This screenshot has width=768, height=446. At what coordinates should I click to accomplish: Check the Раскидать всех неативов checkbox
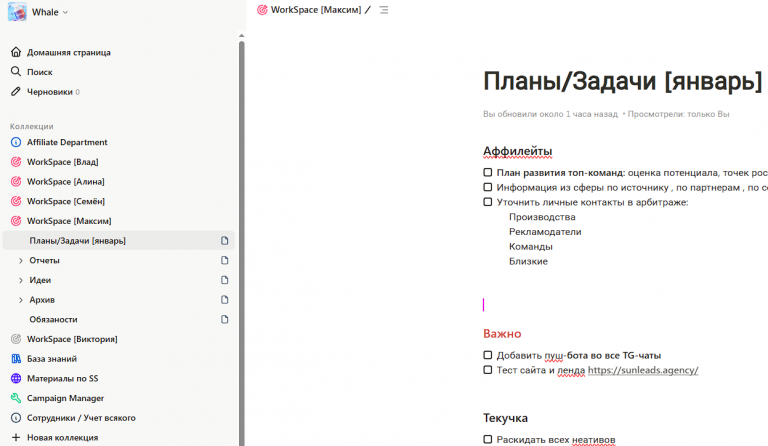[487, 439]
